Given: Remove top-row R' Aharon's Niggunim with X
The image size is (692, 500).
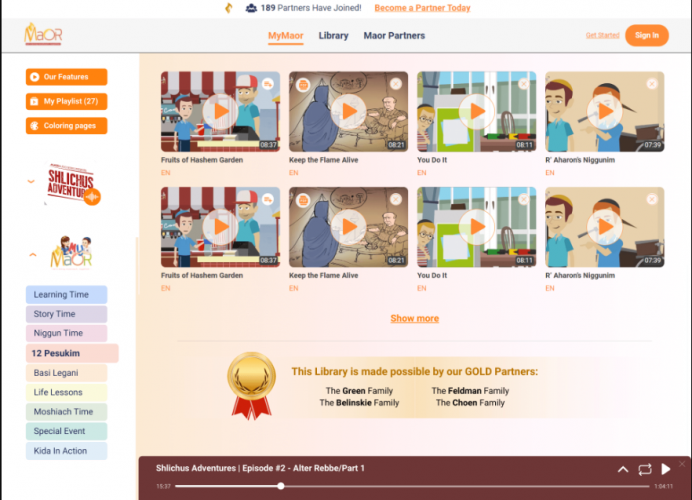Looking at the screenshot, I should [x=652, y=84].
